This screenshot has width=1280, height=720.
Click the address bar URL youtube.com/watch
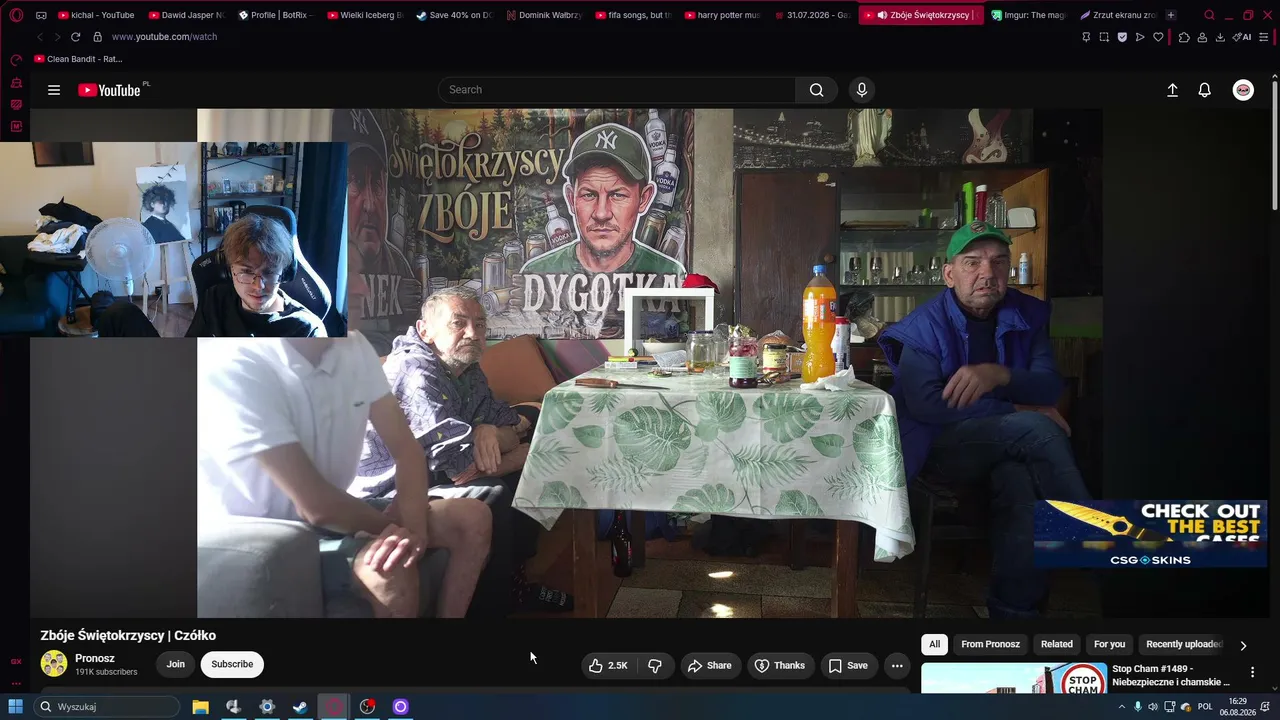[164, 37]
